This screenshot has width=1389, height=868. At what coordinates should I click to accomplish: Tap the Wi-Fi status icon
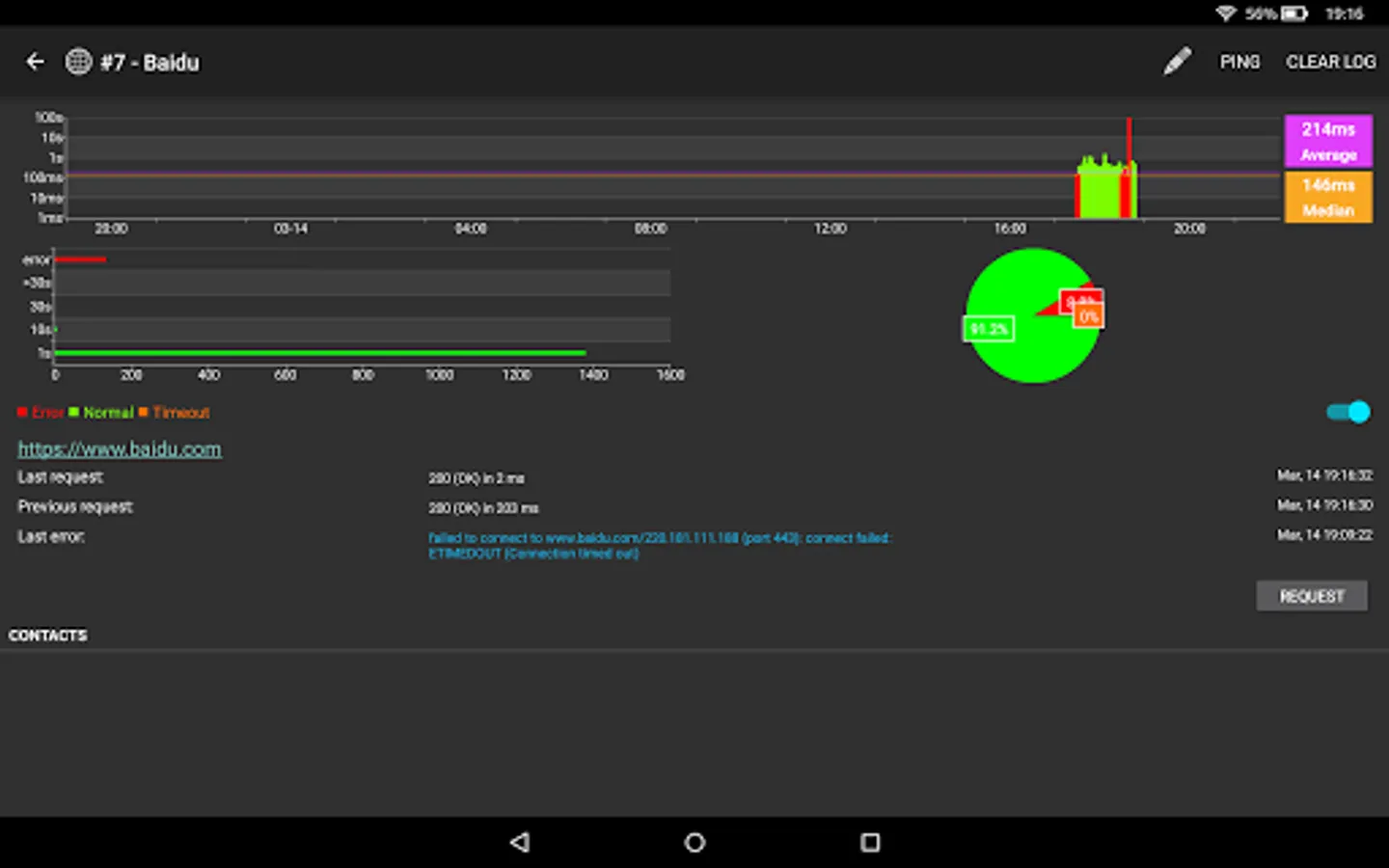point(1226,14)
